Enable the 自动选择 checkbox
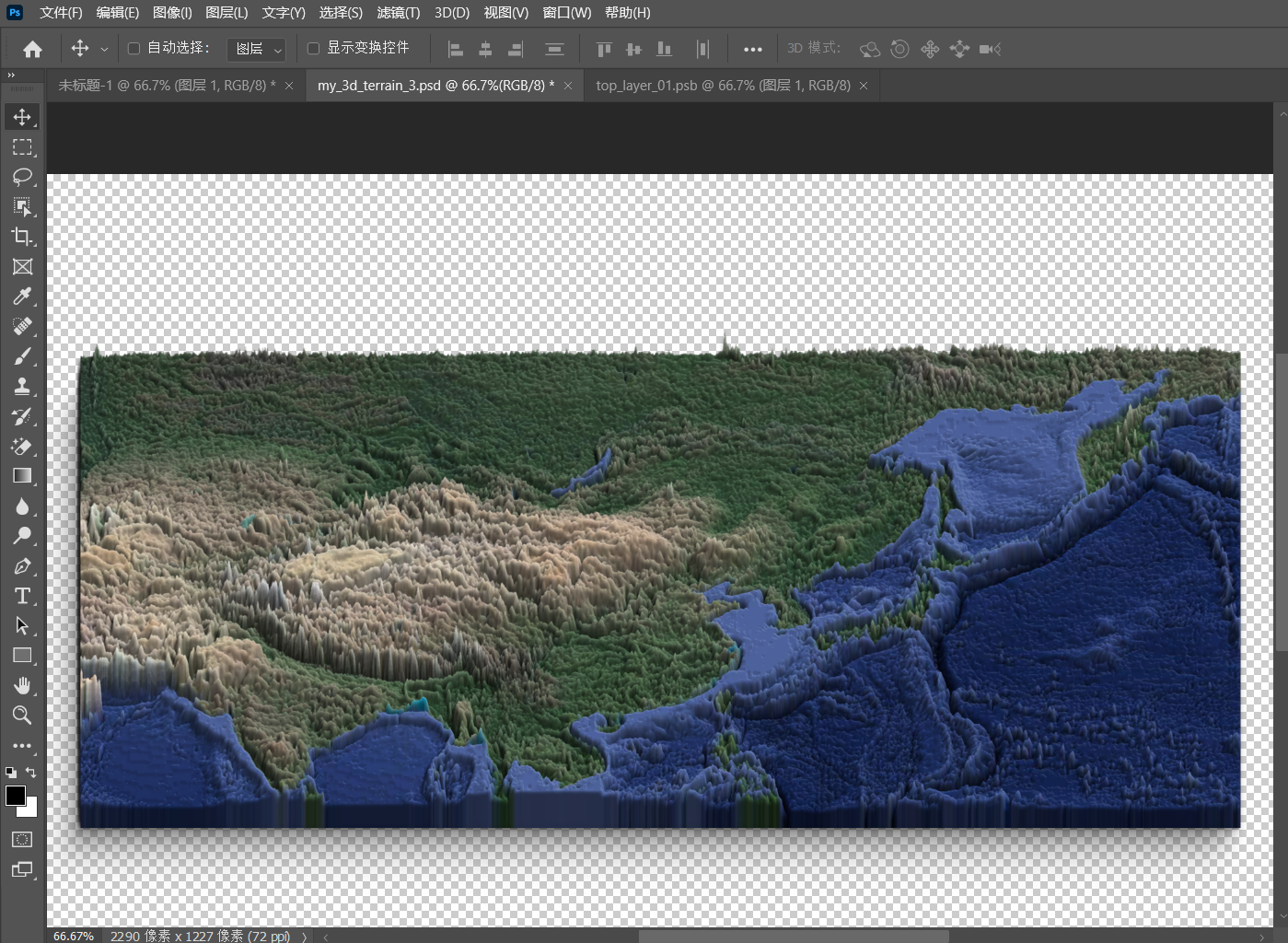The height and width of the screenshot is (943, 1288). pos(133,48)
